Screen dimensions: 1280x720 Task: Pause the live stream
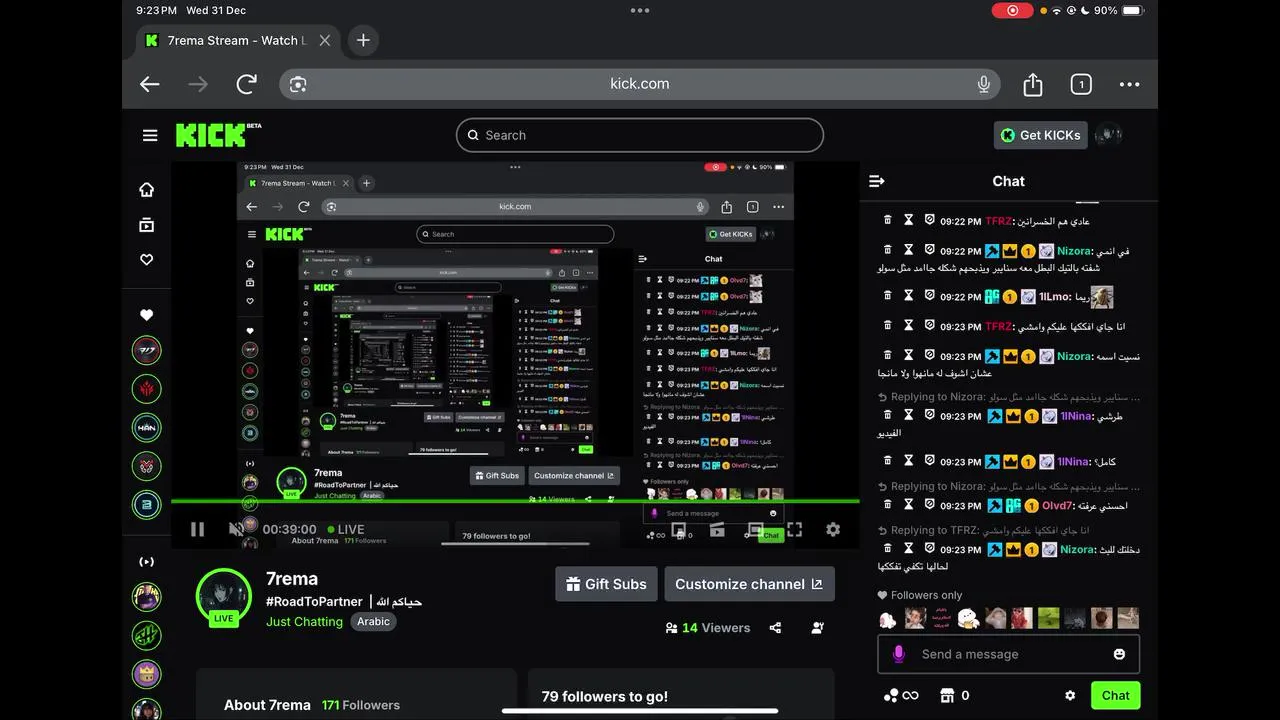click(x=197, y=529)
